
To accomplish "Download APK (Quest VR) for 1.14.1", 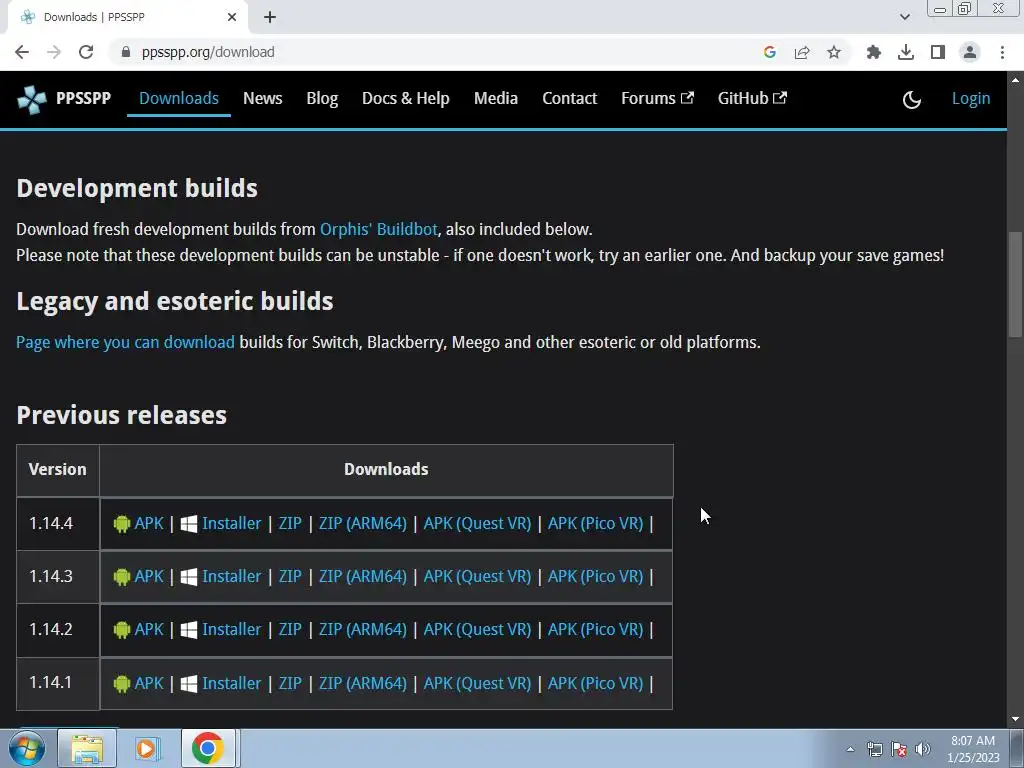I will pyautogui.click(x=477, y=683).
